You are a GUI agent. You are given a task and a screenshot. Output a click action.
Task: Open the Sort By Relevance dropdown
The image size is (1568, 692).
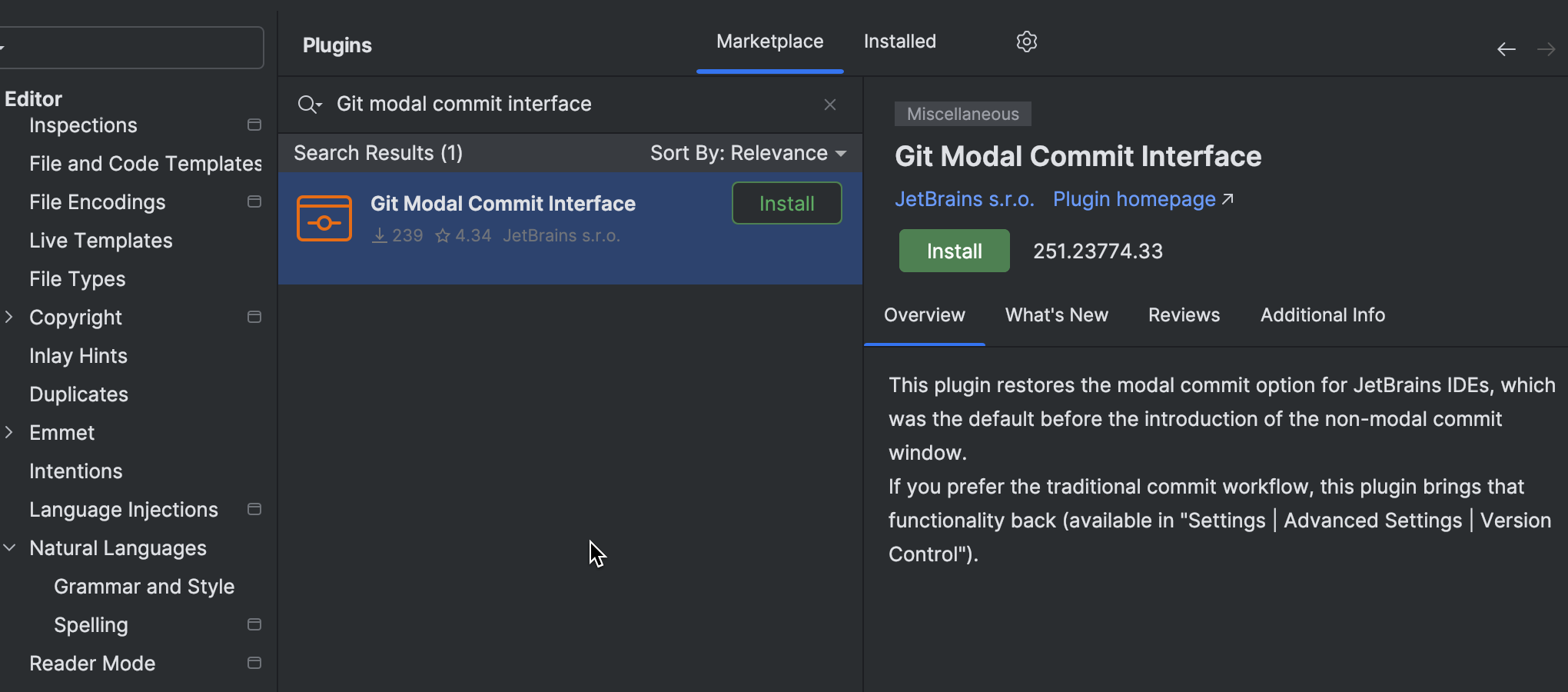pos(748,154)
